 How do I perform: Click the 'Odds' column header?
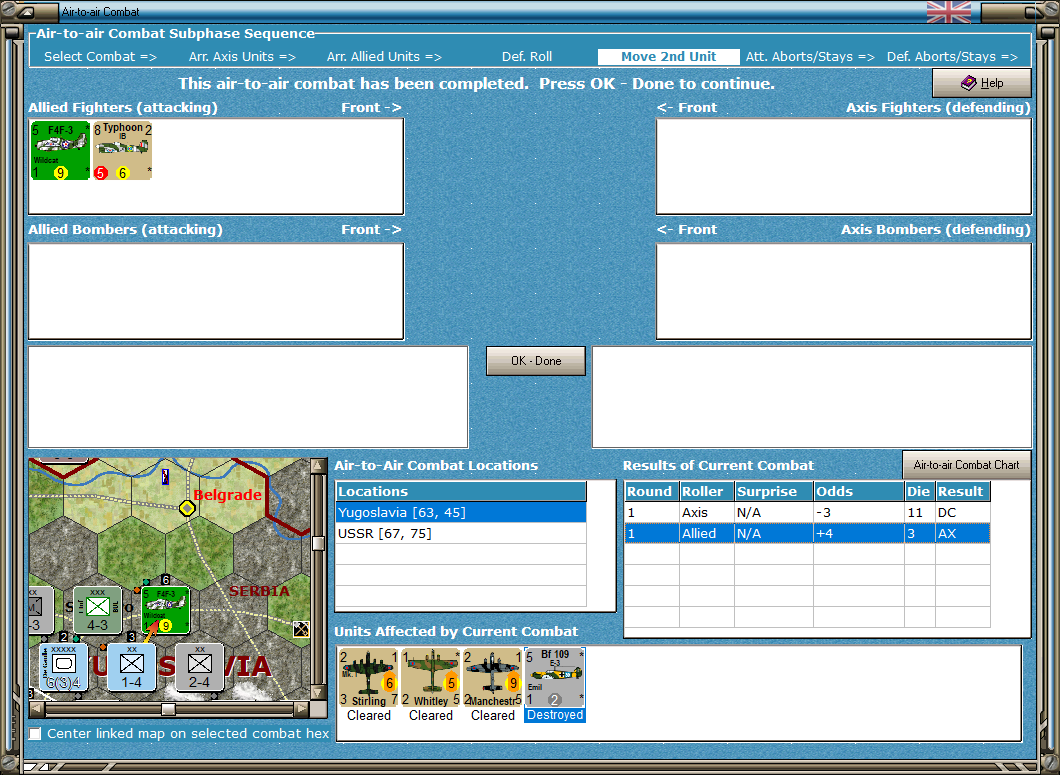pos(859,492)
